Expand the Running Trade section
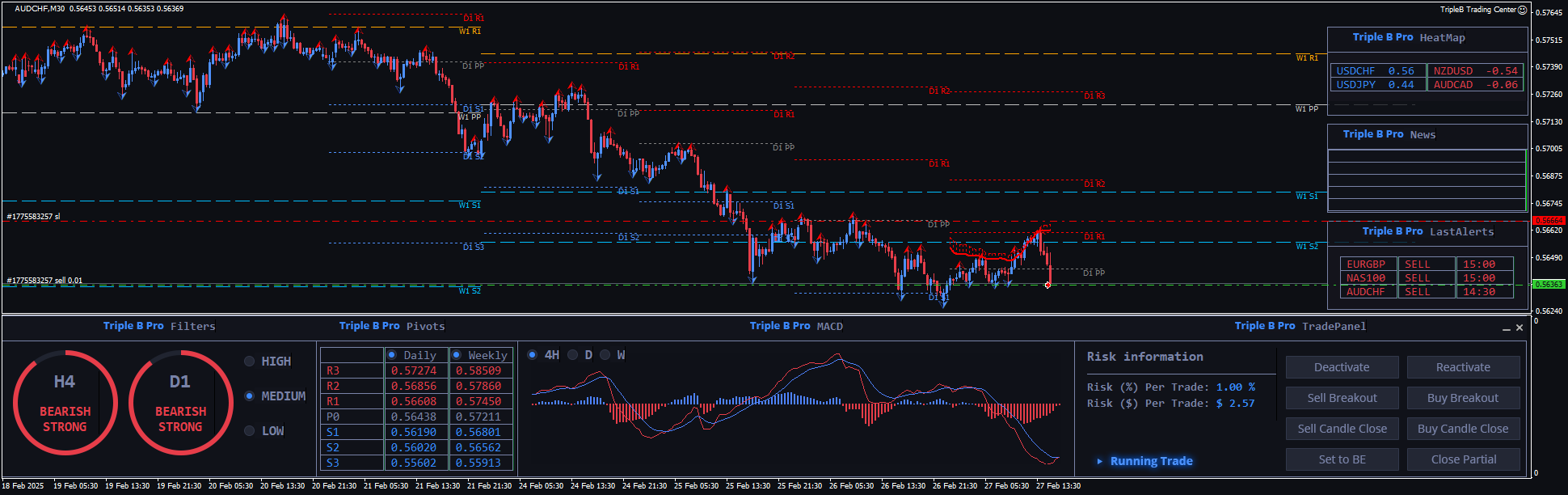Screen dimensions: 1568x495 click(x=1099, y=461)
